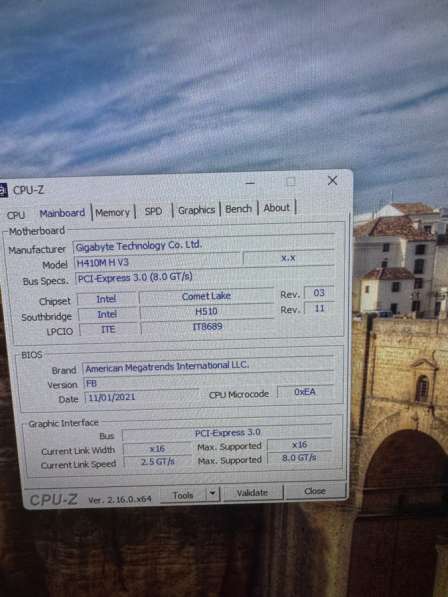
Task: Click the chipset Rev. value 03
Action: pyautogui.click(x=319, y=293)
